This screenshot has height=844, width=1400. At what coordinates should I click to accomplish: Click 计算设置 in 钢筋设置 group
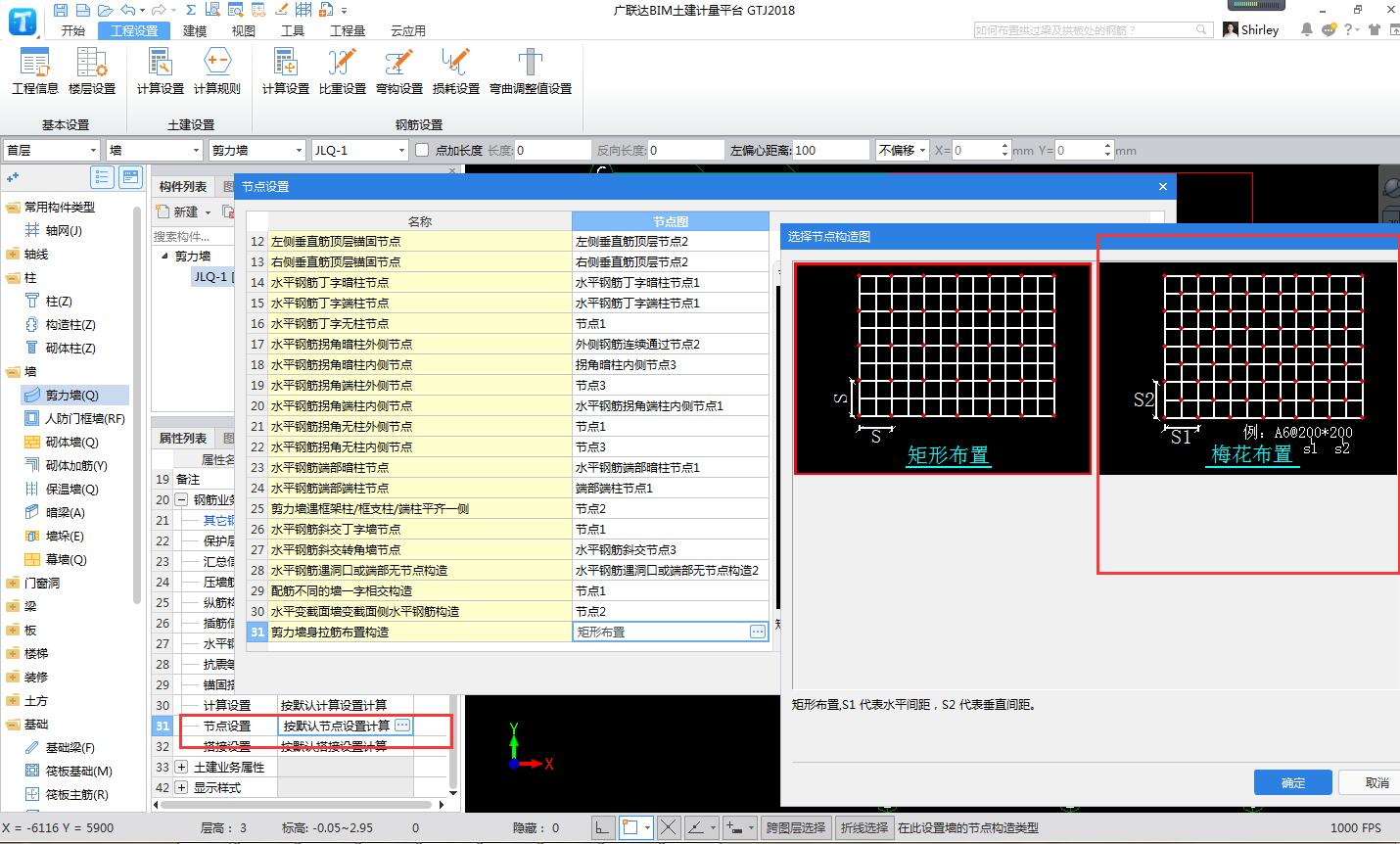pyautogui.click(x=285, y=70)
